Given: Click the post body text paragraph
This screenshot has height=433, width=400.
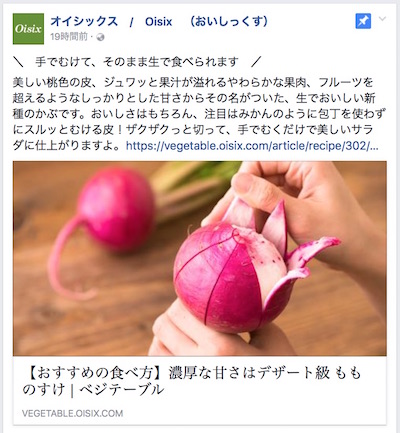Looking at the screenshot, I should coord(199,114).
